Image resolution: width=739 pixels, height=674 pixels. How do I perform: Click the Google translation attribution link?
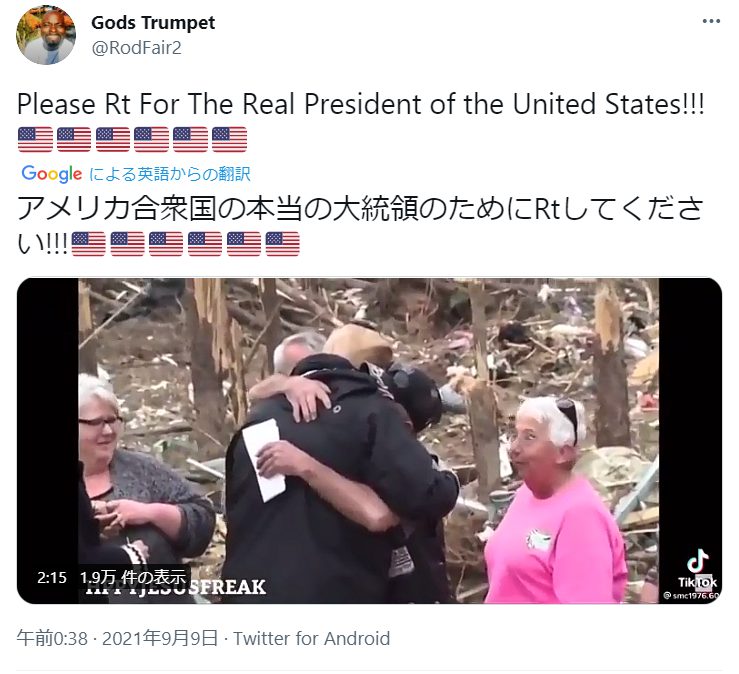[x=136, y=174]
